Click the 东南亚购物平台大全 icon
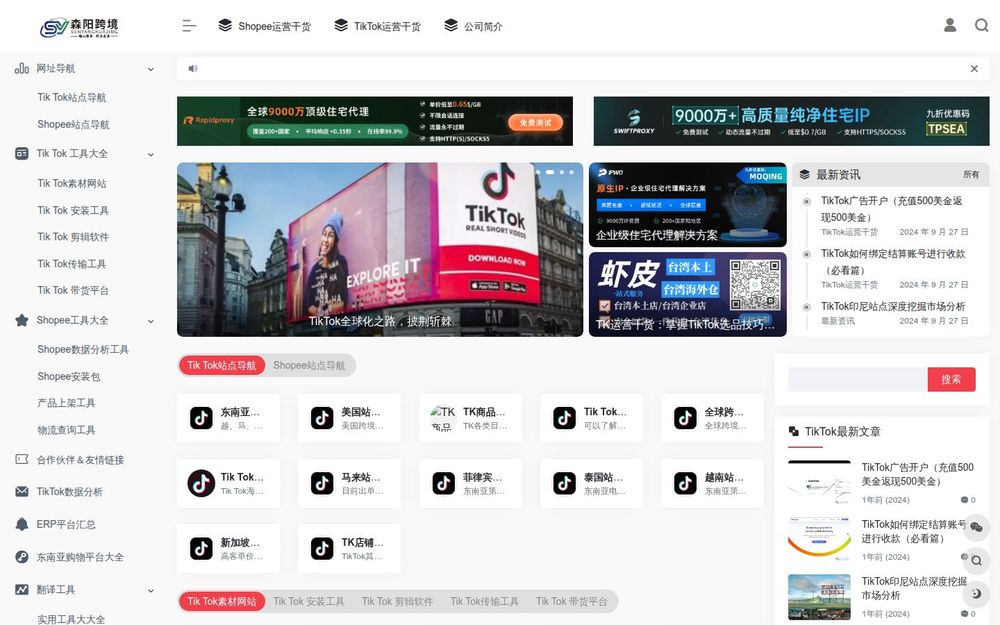This screenshot has width=1000, height=625. [22, 557]
